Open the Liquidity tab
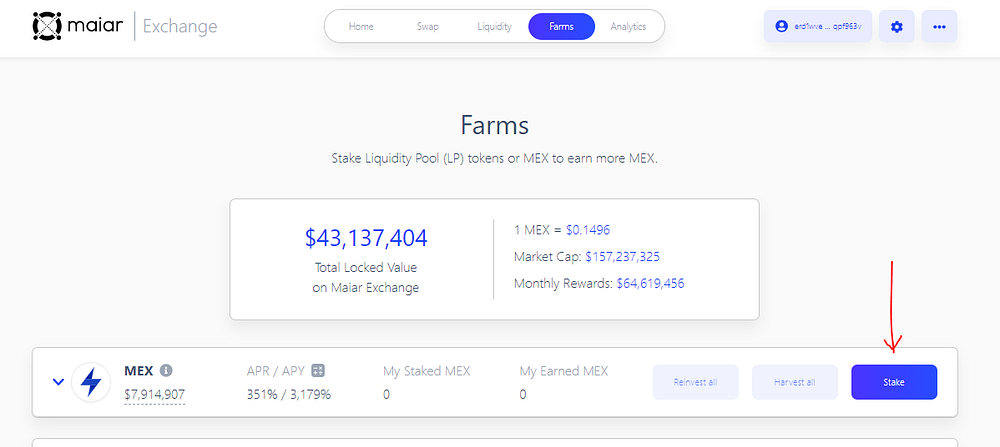This screenshot has height=447, width=1000. coord(494,27)
